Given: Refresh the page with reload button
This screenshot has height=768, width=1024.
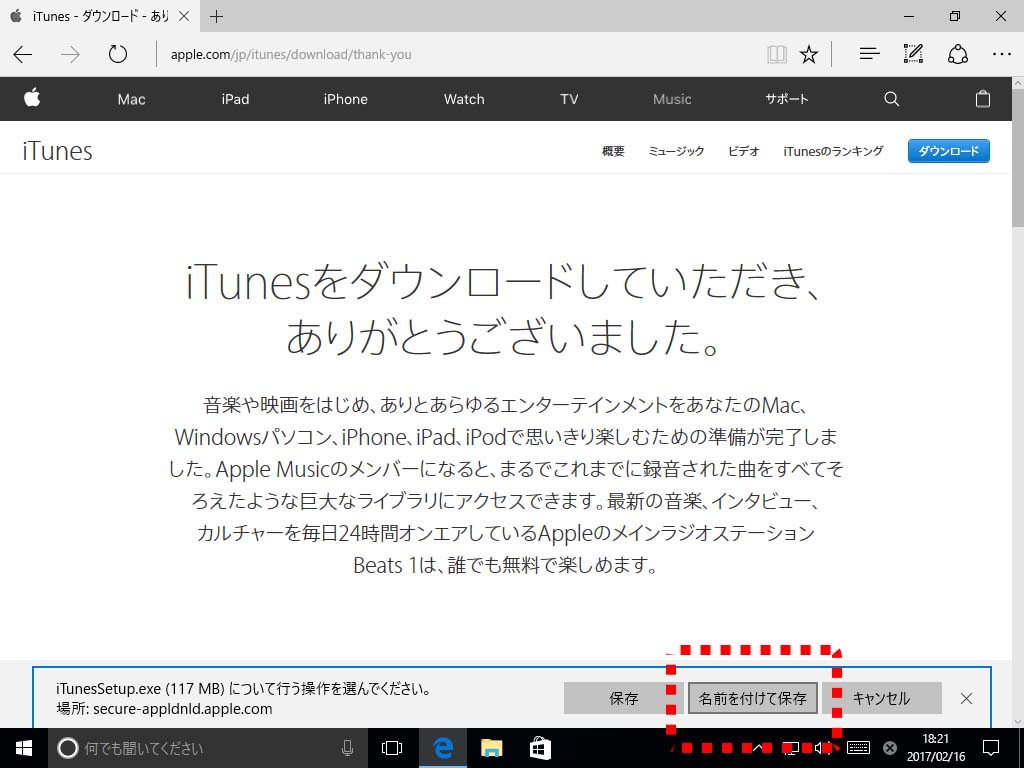Looking at the screenshot, I should click(118, 55).
